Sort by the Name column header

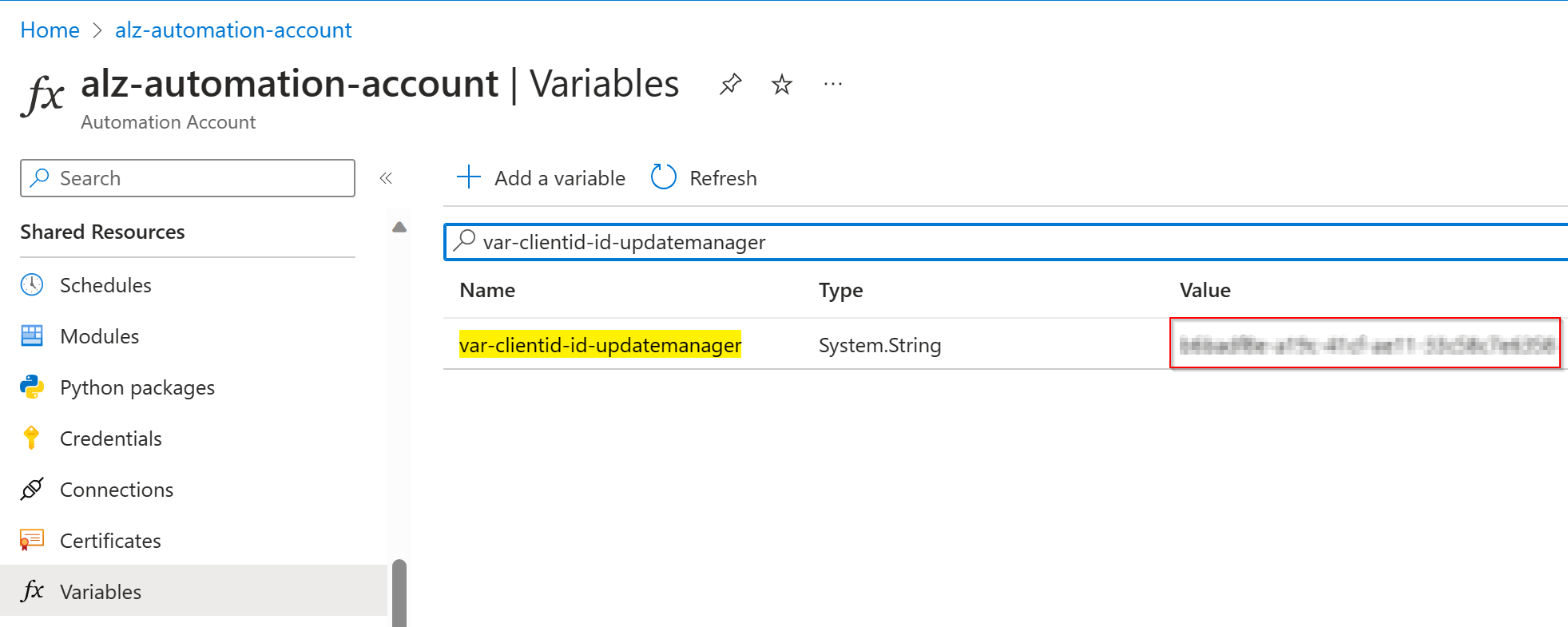[487, 290]
